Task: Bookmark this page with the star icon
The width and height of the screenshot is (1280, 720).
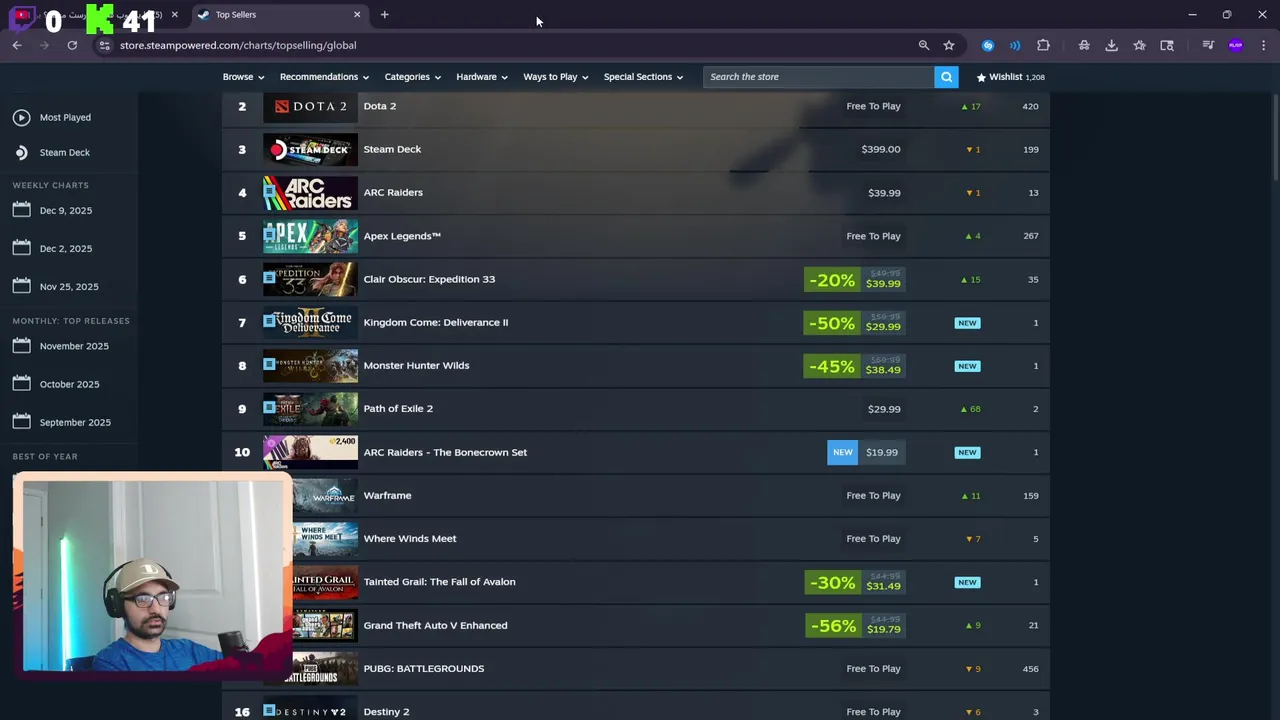Action: [x=949, y=45]
